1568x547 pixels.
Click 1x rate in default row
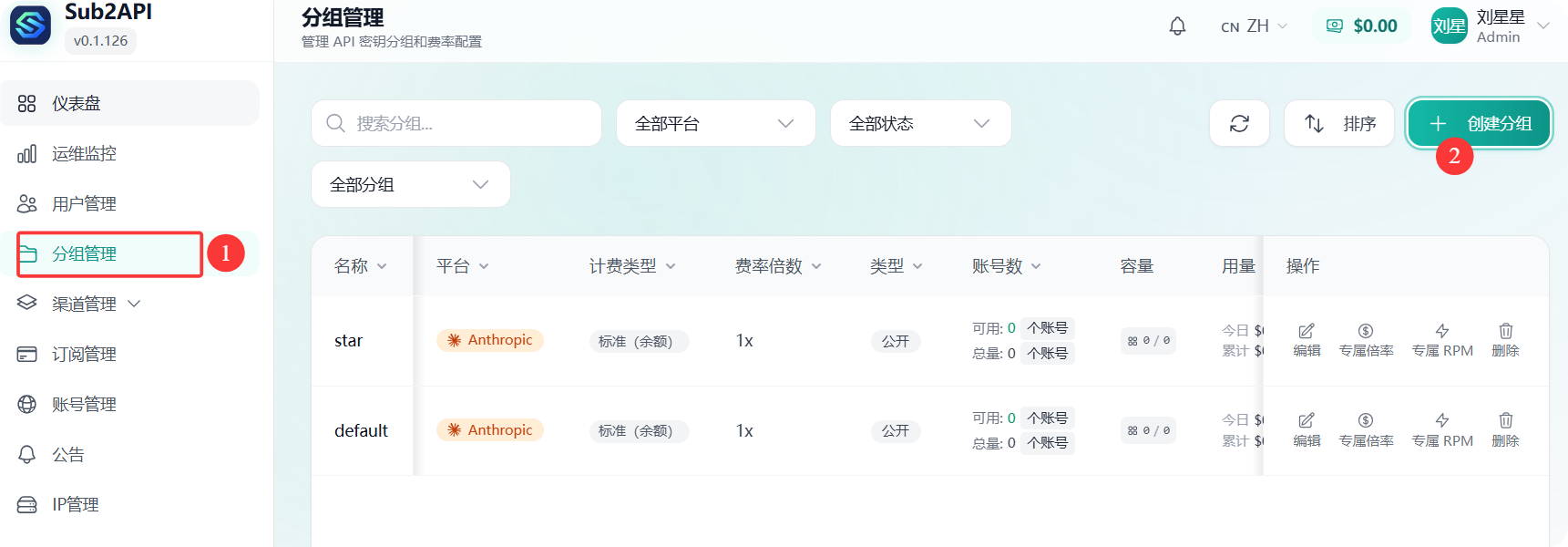744,430
